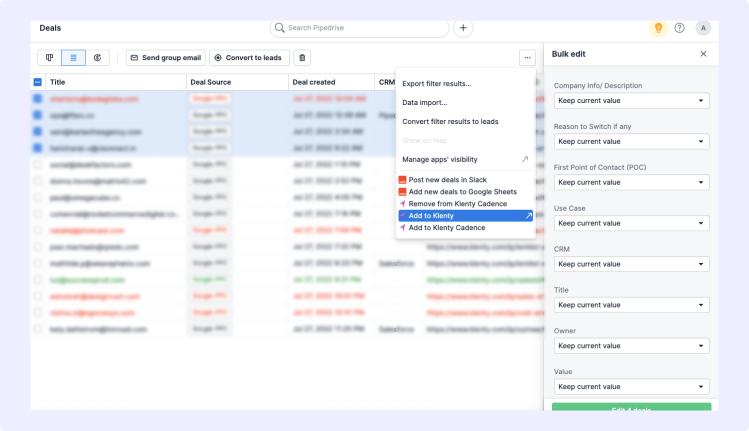Choose 'Export filter results...' from menu
749x431 pixels.
[x=437, y=83]
